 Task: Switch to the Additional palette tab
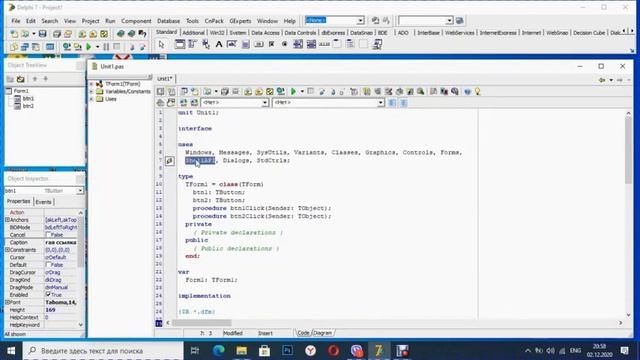[x=193, y=33]
